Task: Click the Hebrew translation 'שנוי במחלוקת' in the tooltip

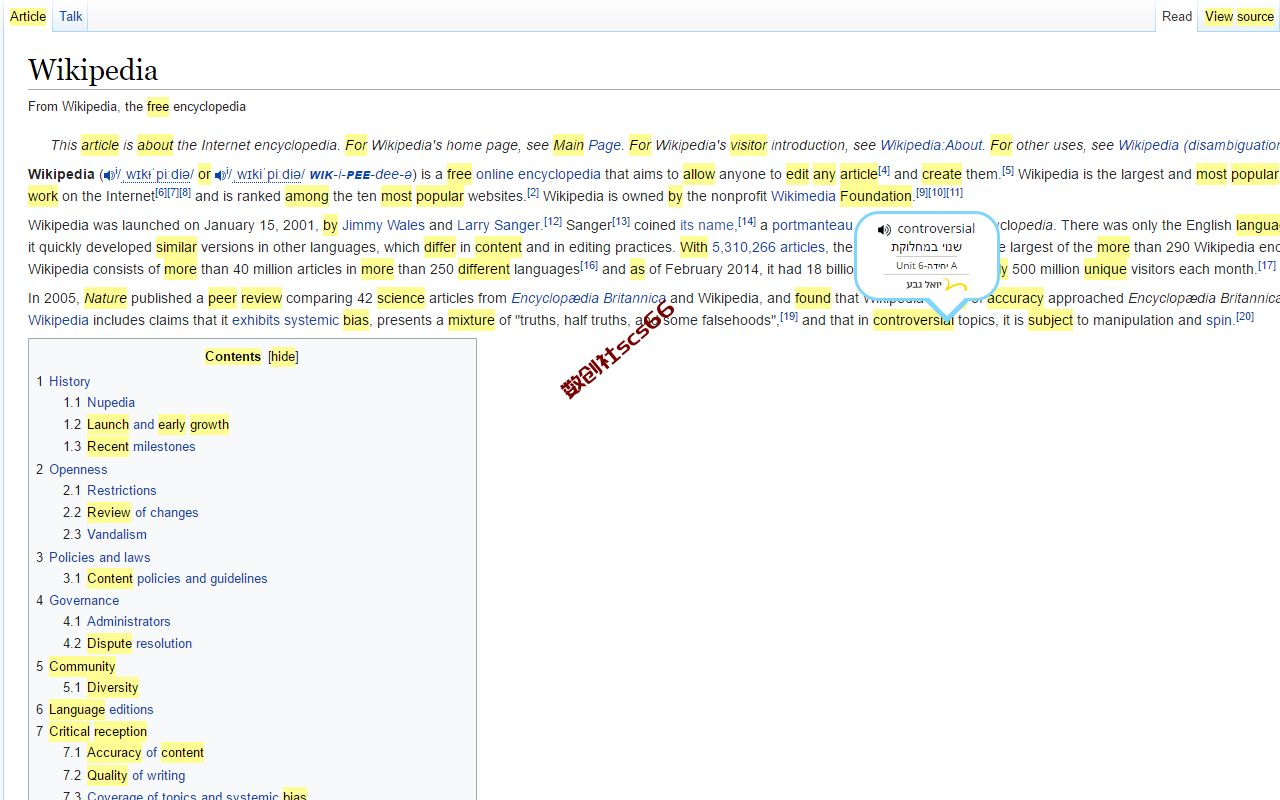Action: point(926,247)
